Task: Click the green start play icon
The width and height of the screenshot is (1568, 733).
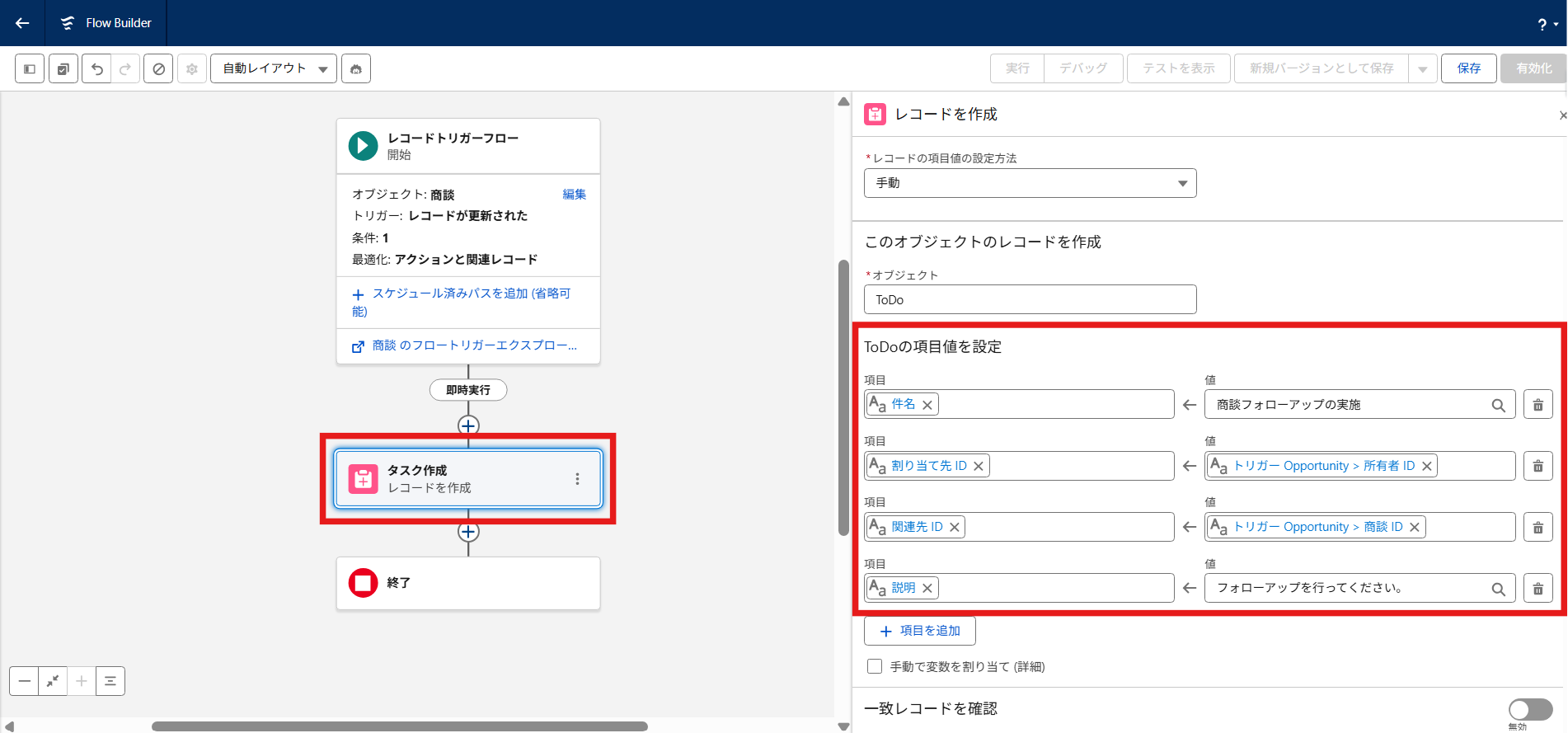Action: [x=363, y=146]
